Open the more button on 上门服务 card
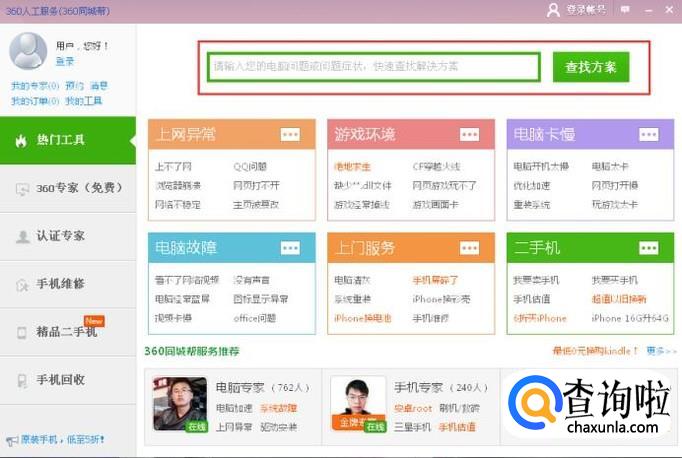The image size is (682, 458). click(469, 248)
